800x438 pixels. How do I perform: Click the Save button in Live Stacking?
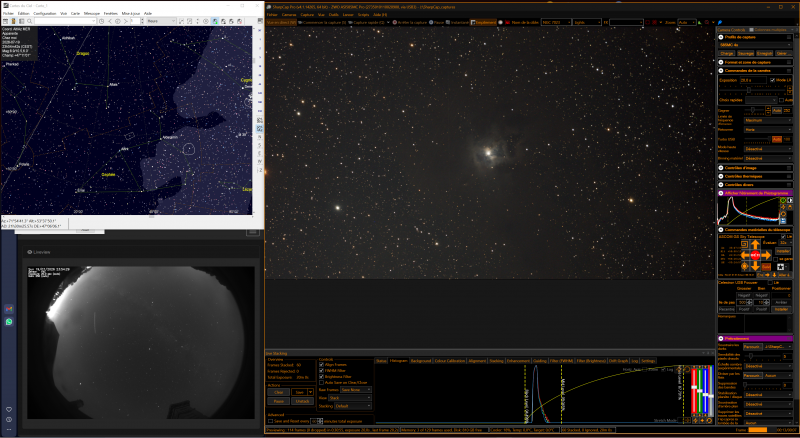299,392
